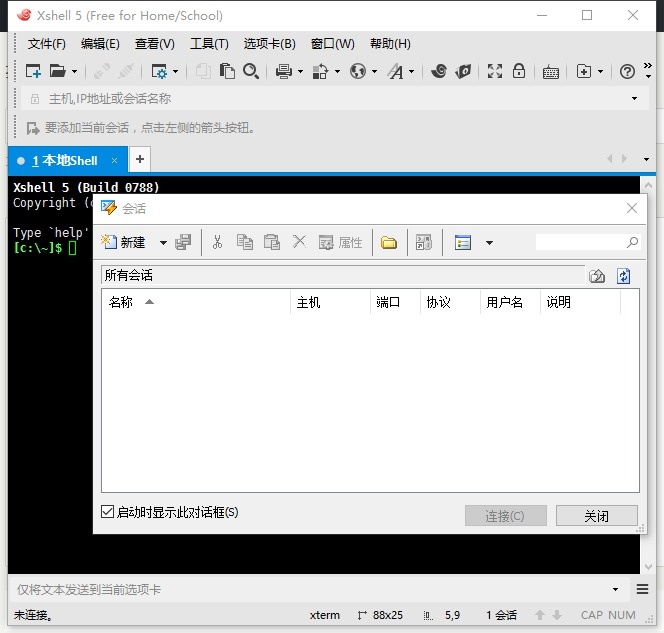Open the 工具(T) menu

click(209, 44)
